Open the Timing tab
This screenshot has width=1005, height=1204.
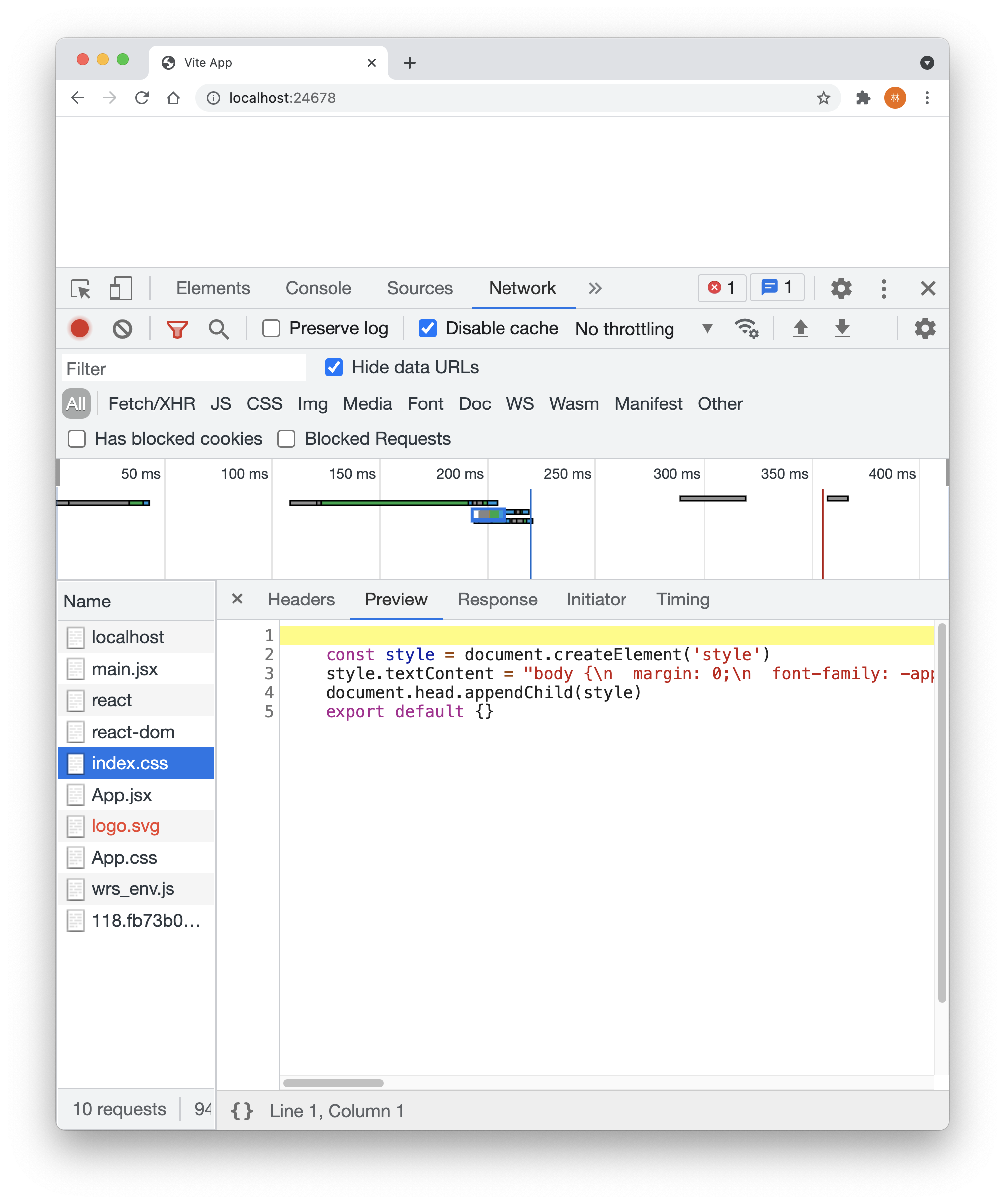[683, 600]
